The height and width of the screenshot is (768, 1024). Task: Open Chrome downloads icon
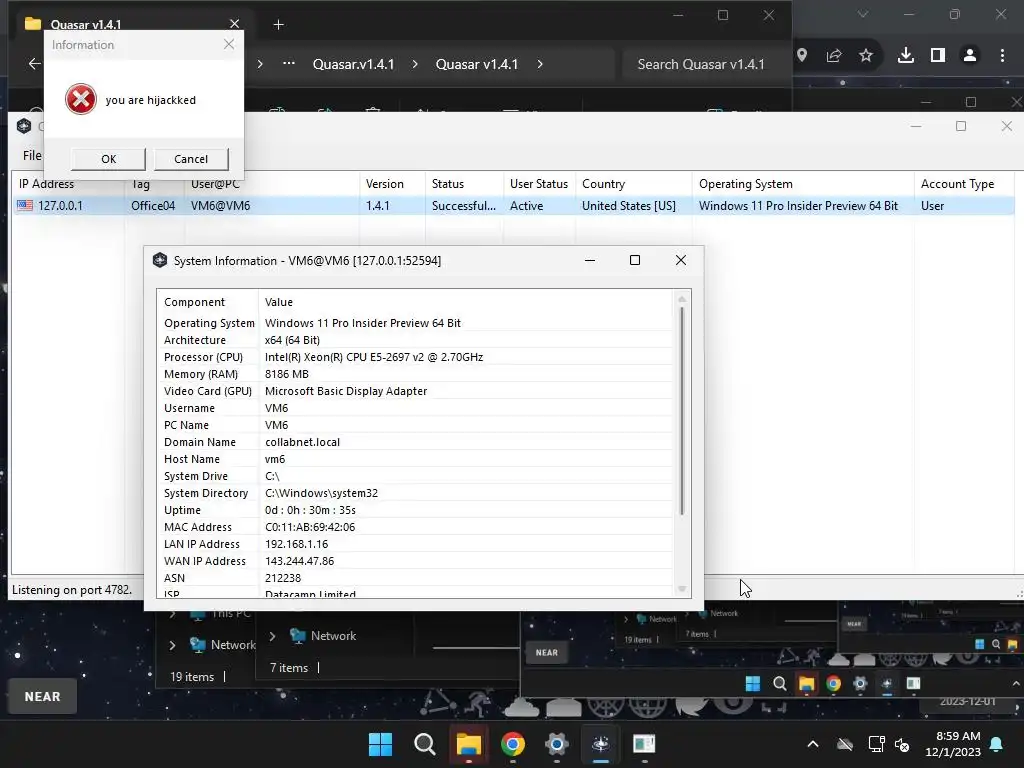coord(905,56)
